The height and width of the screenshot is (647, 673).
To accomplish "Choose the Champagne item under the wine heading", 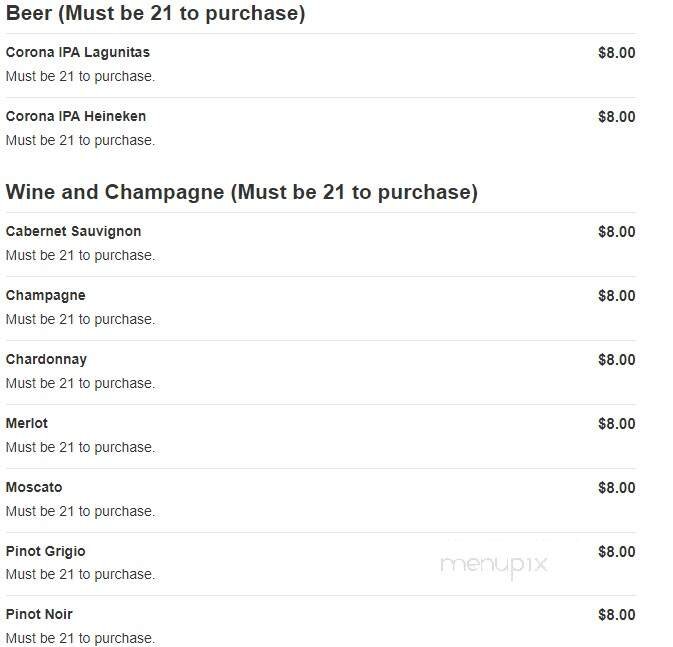I will (45, 295).
